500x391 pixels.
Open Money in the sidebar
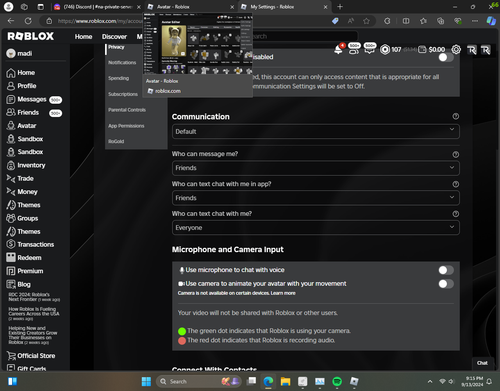22,192
